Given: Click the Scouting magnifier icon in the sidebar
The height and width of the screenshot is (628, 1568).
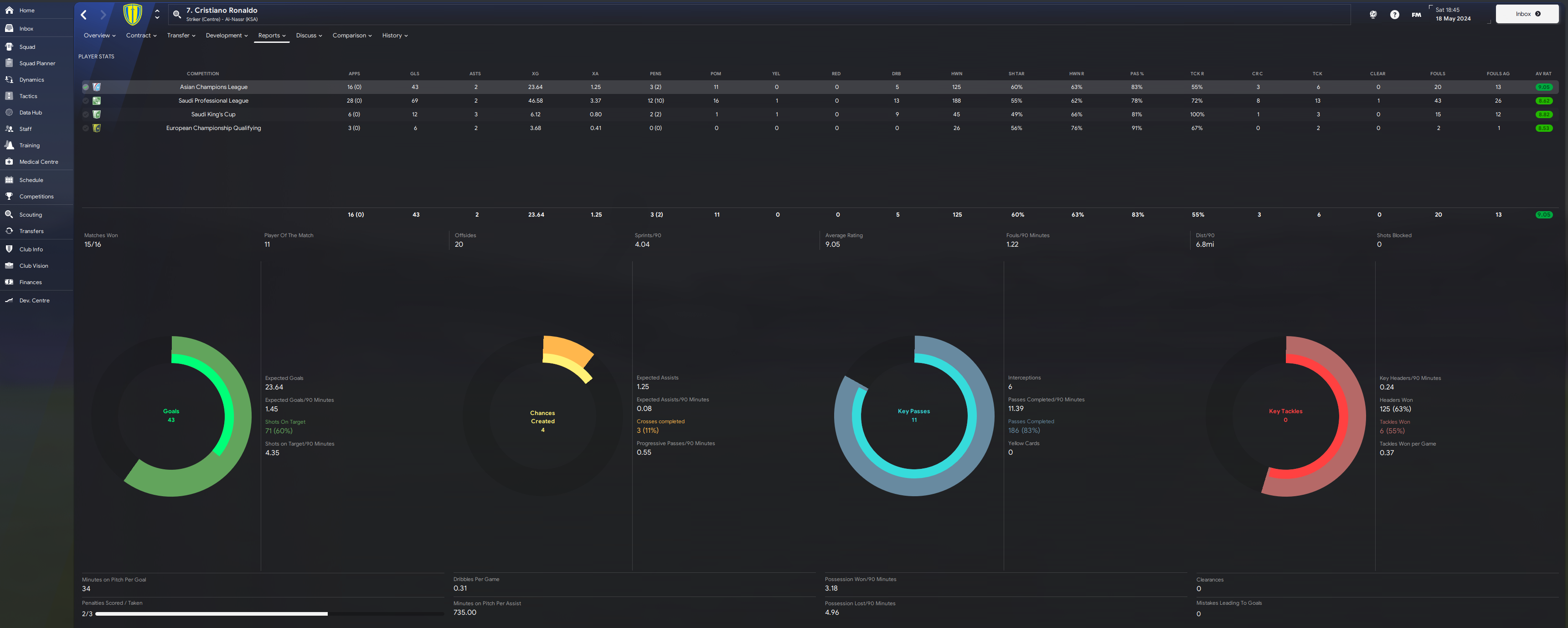Looking at the screenshot, I should coord(9,214).
